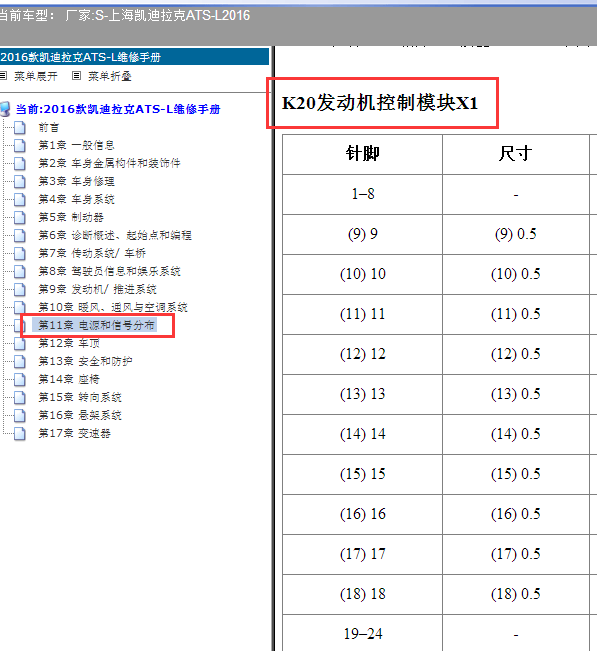Click the page icon beside 第7章 传动系统
This screenshot has width=597, height=651.
[20, 253]
